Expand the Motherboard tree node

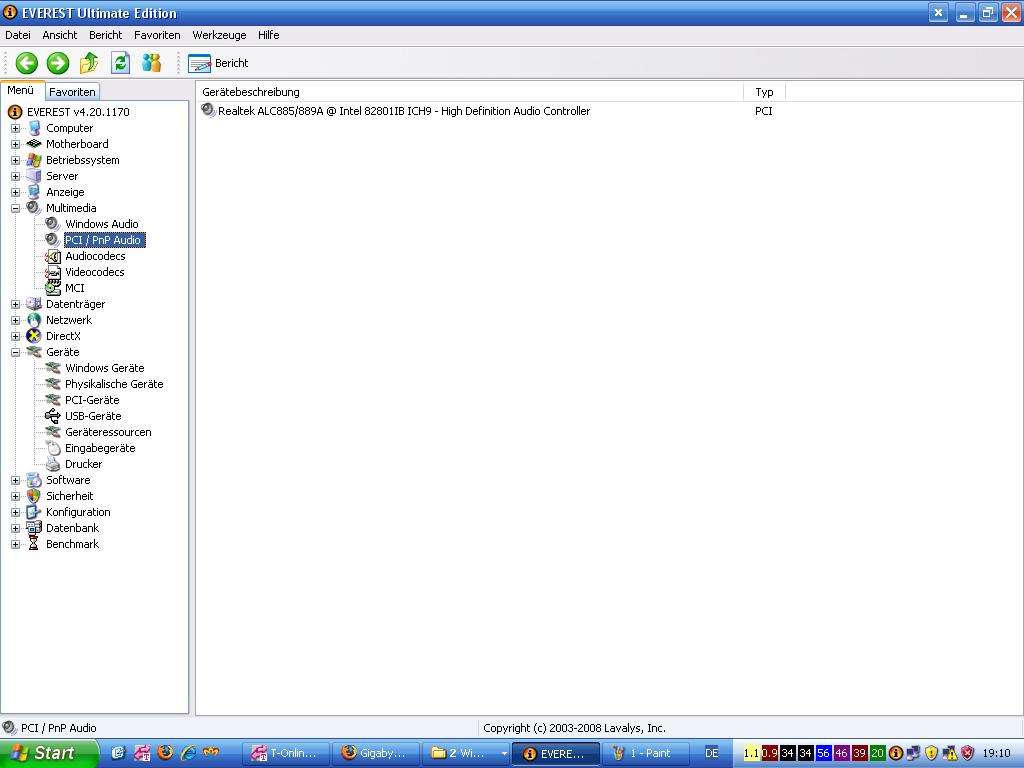pos(16,144)
